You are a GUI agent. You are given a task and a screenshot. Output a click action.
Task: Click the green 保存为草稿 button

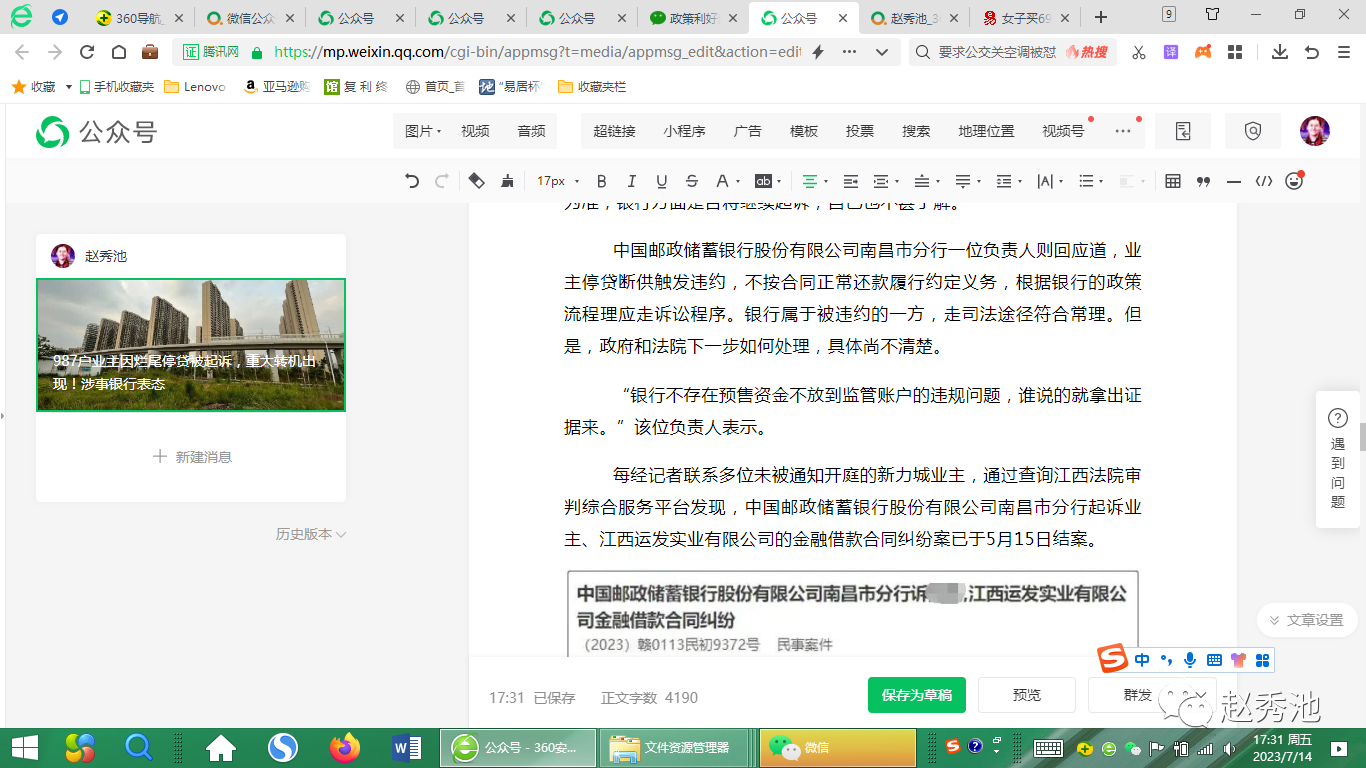[916, 695]
